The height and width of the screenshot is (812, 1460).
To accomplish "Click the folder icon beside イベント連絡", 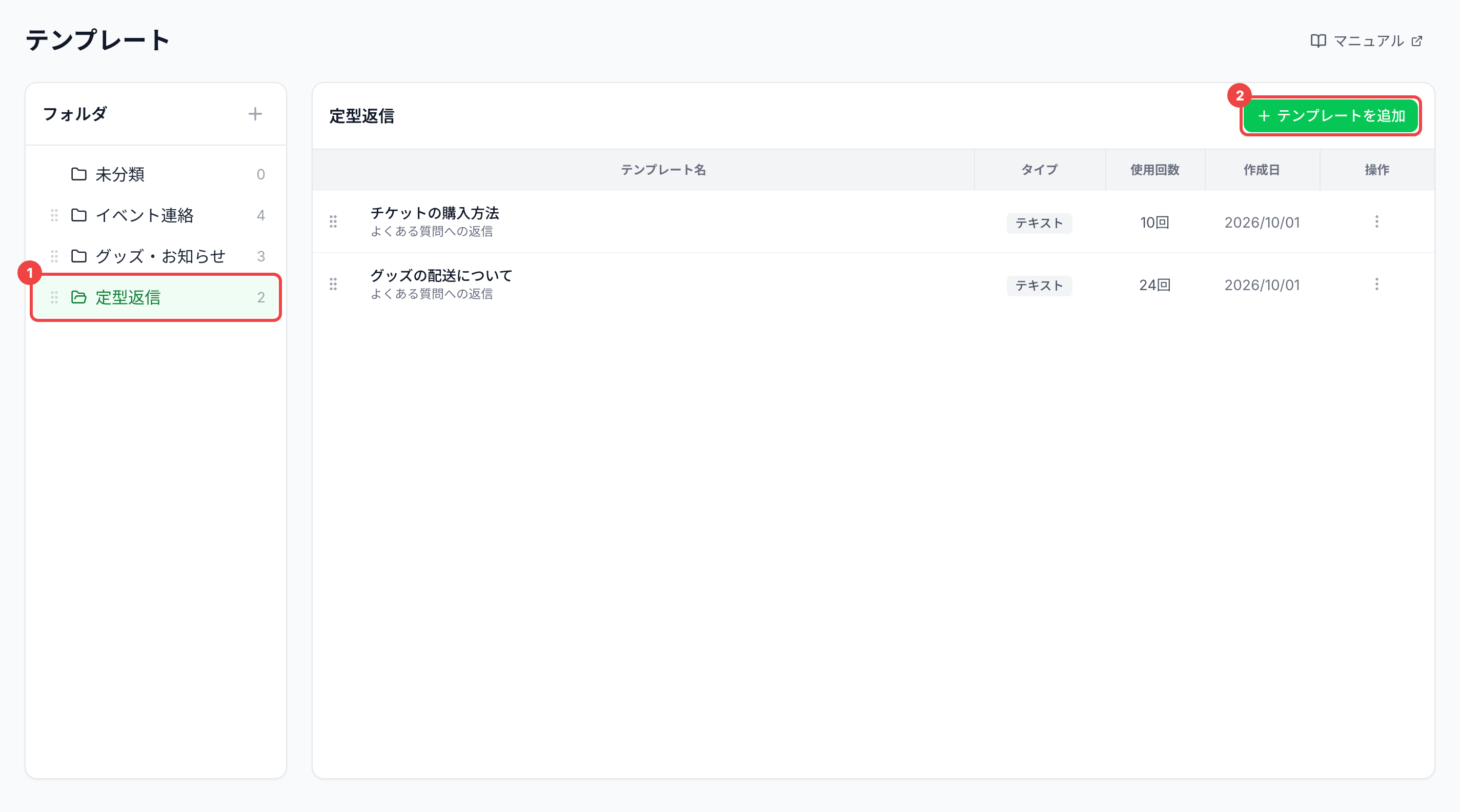I will click(x=79, y=215).
